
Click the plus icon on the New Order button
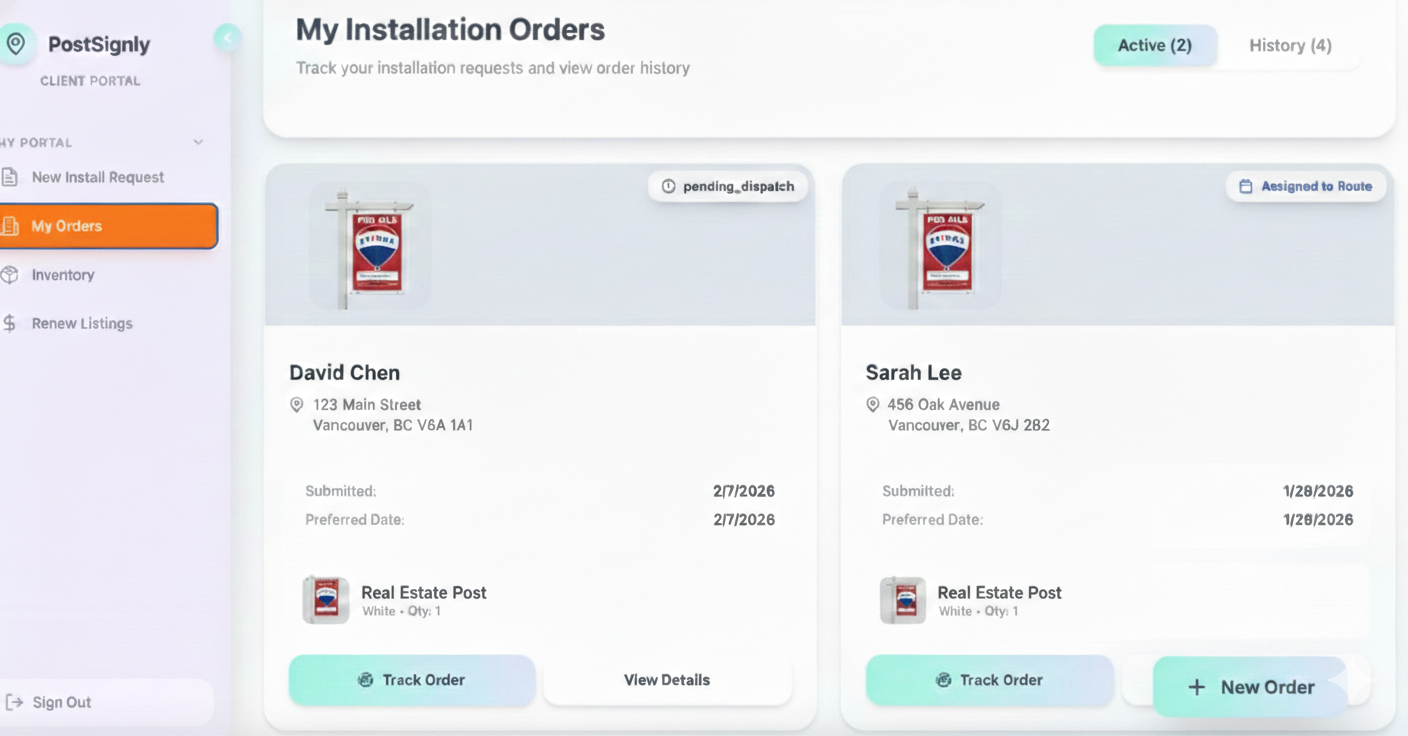(x=1196, y=687)
